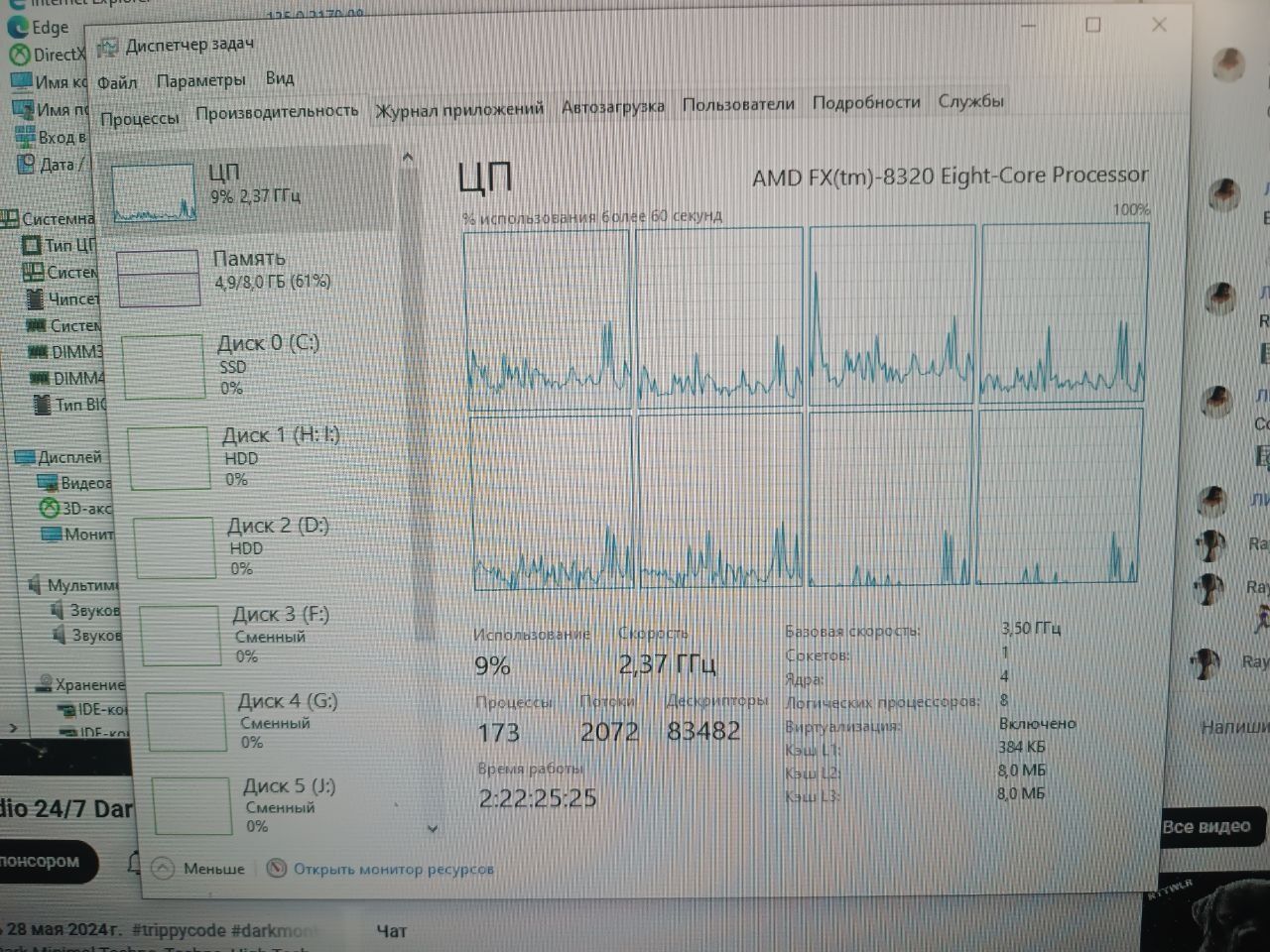The height and width of the screenshot is (952, 1270).
Task: Click the Меньше circle arrow icon
Action: (x=163, y=868)
